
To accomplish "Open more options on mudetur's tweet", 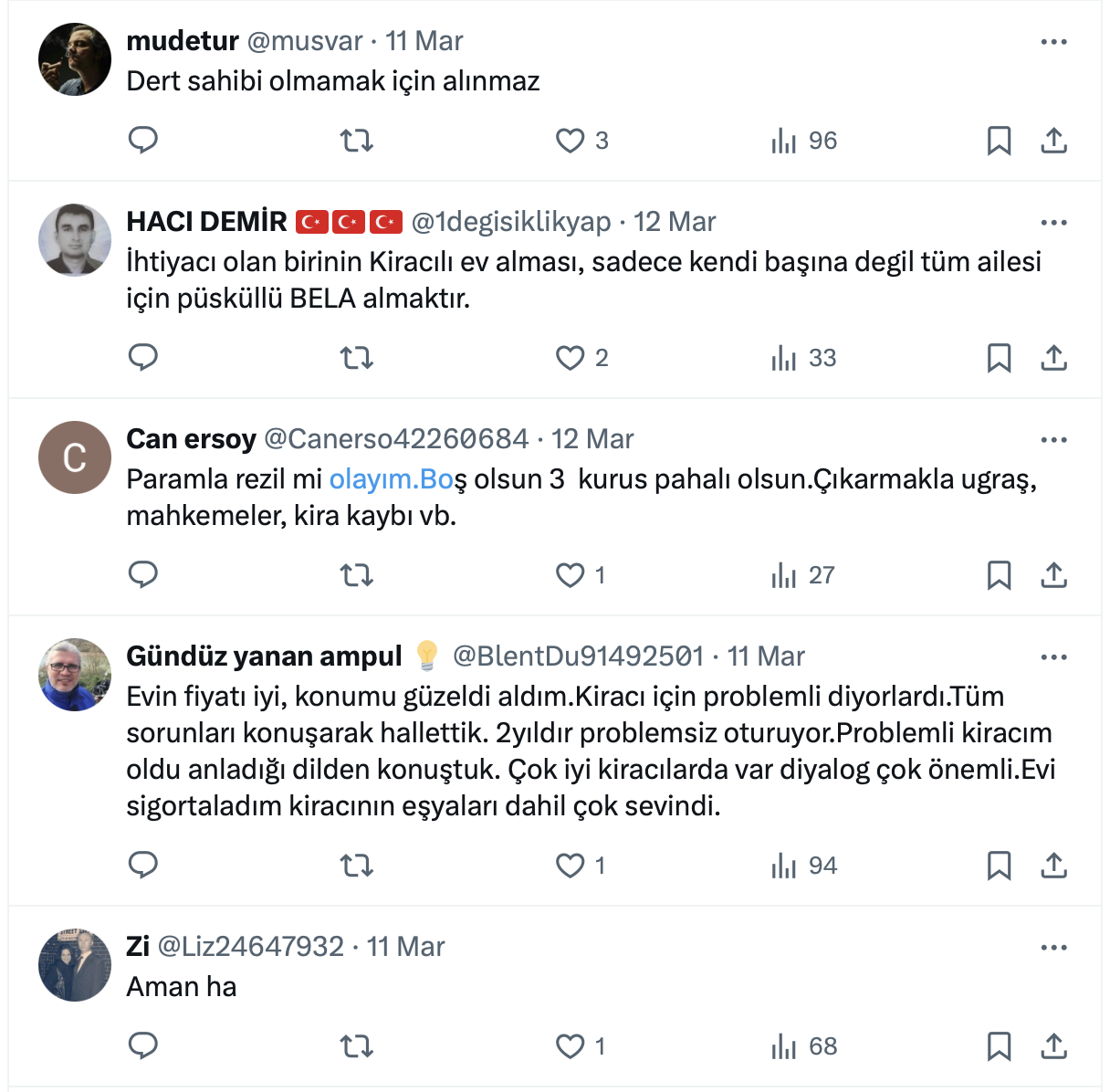I will (1053, 42).
